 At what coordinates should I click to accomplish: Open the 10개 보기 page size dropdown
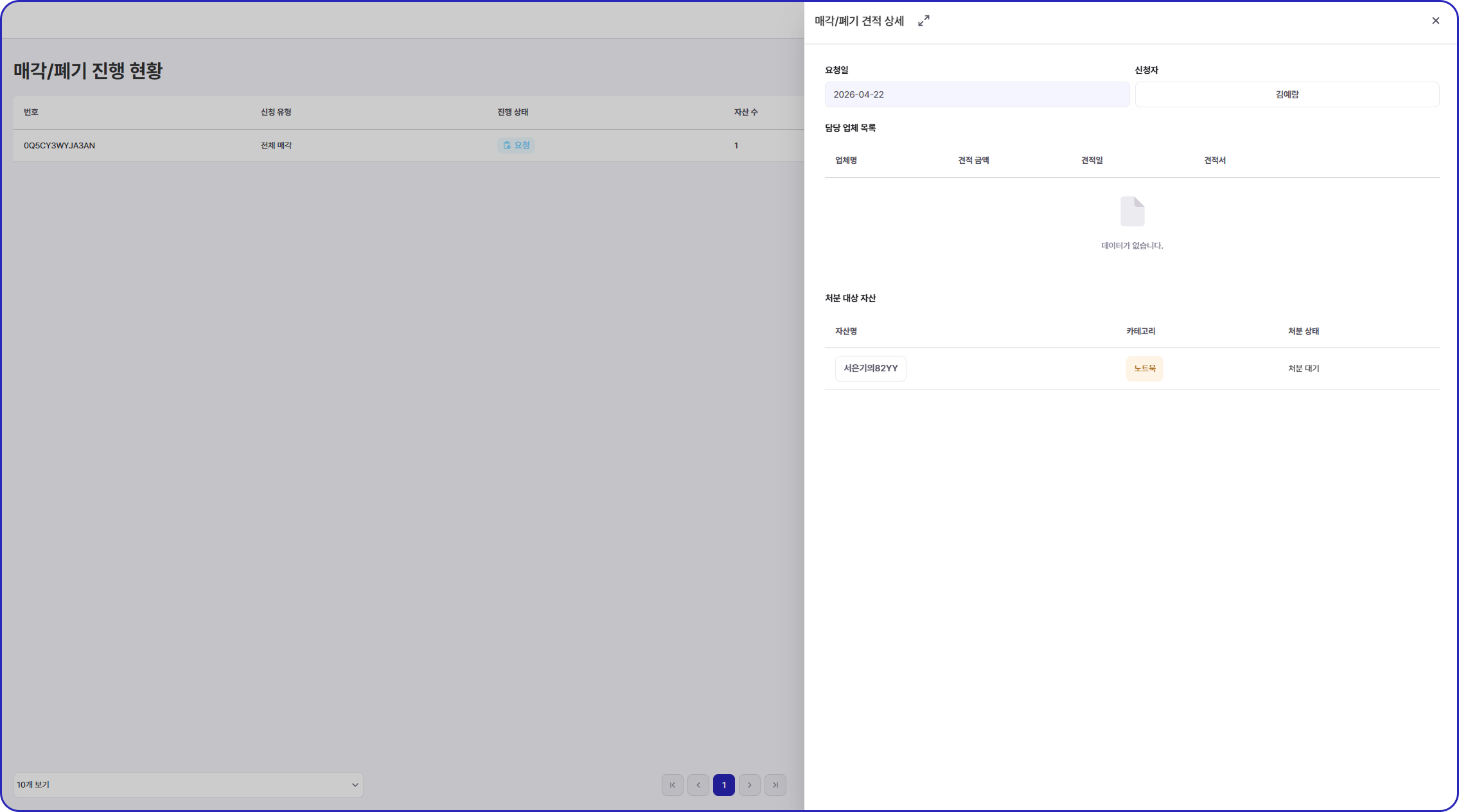point(188,784)
